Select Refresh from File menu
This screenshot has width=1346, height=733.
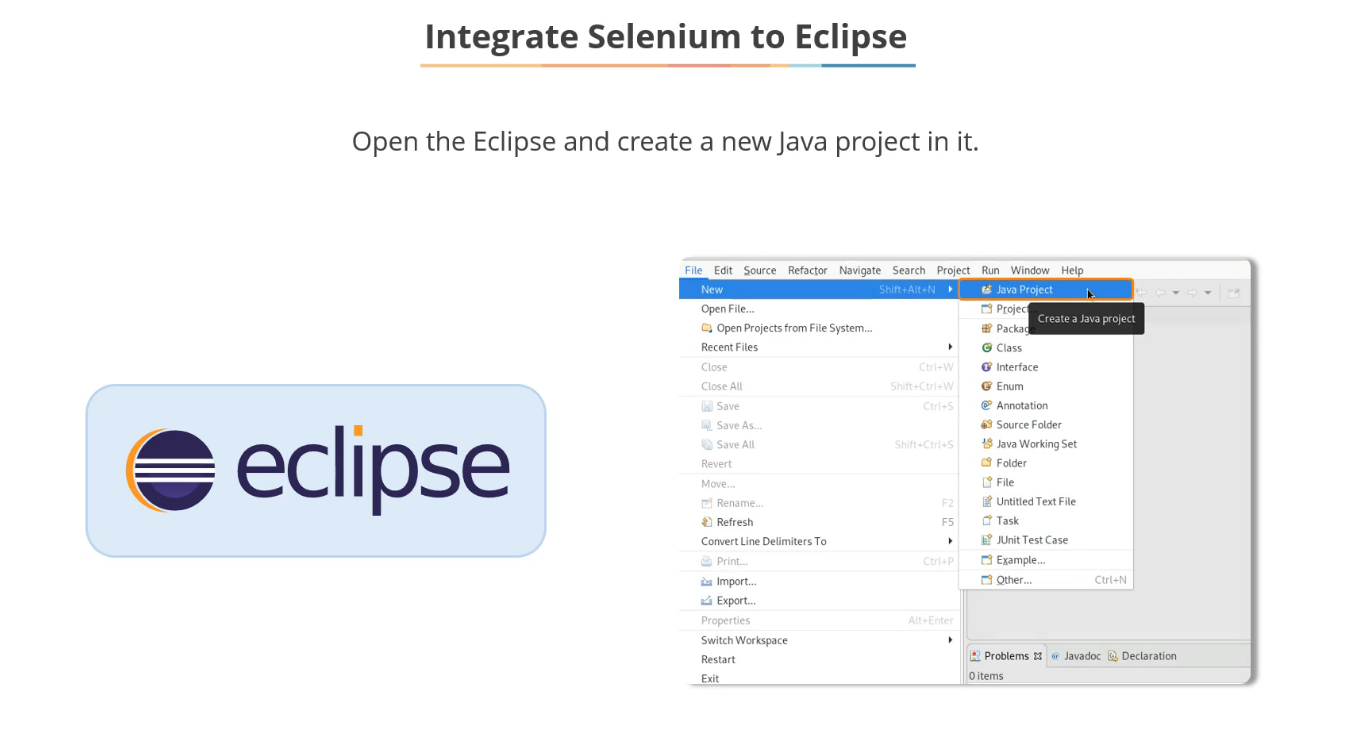(x=819, y=522)
